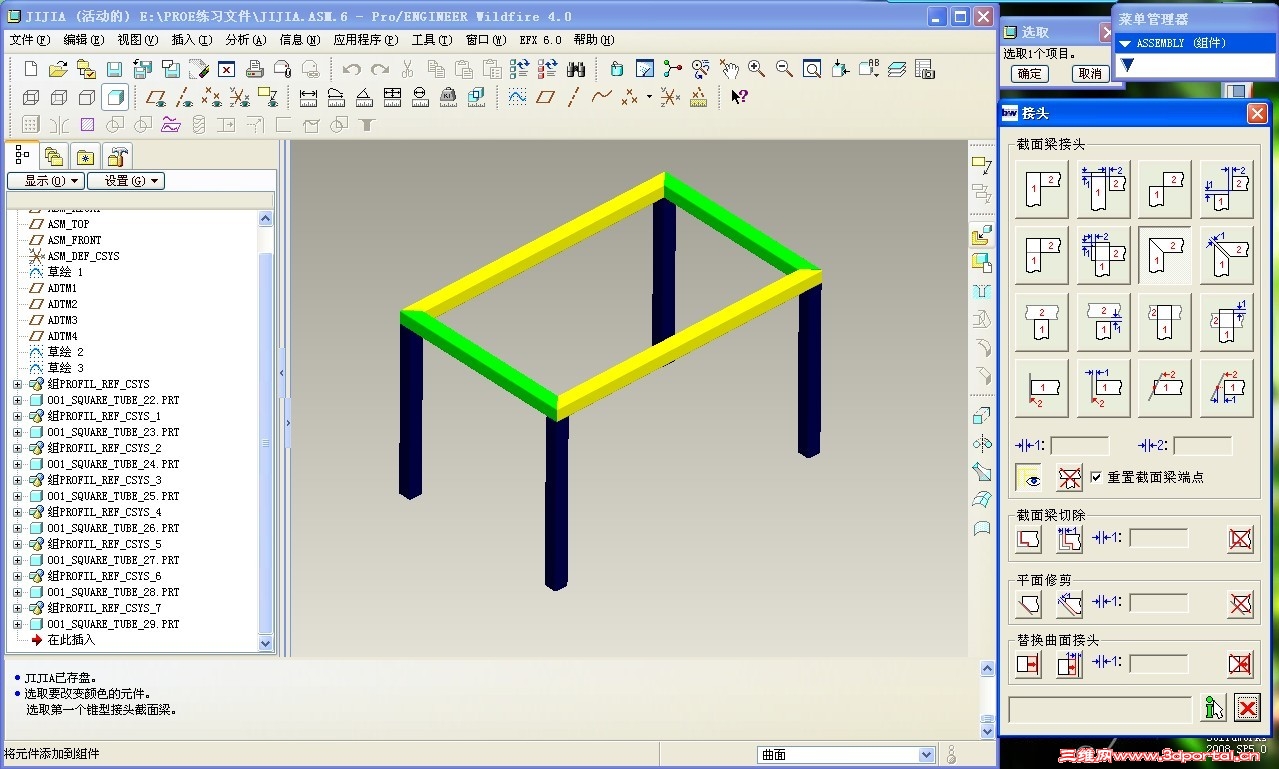
Task: Click the distance measure icon
Action: tap(308, 98)
